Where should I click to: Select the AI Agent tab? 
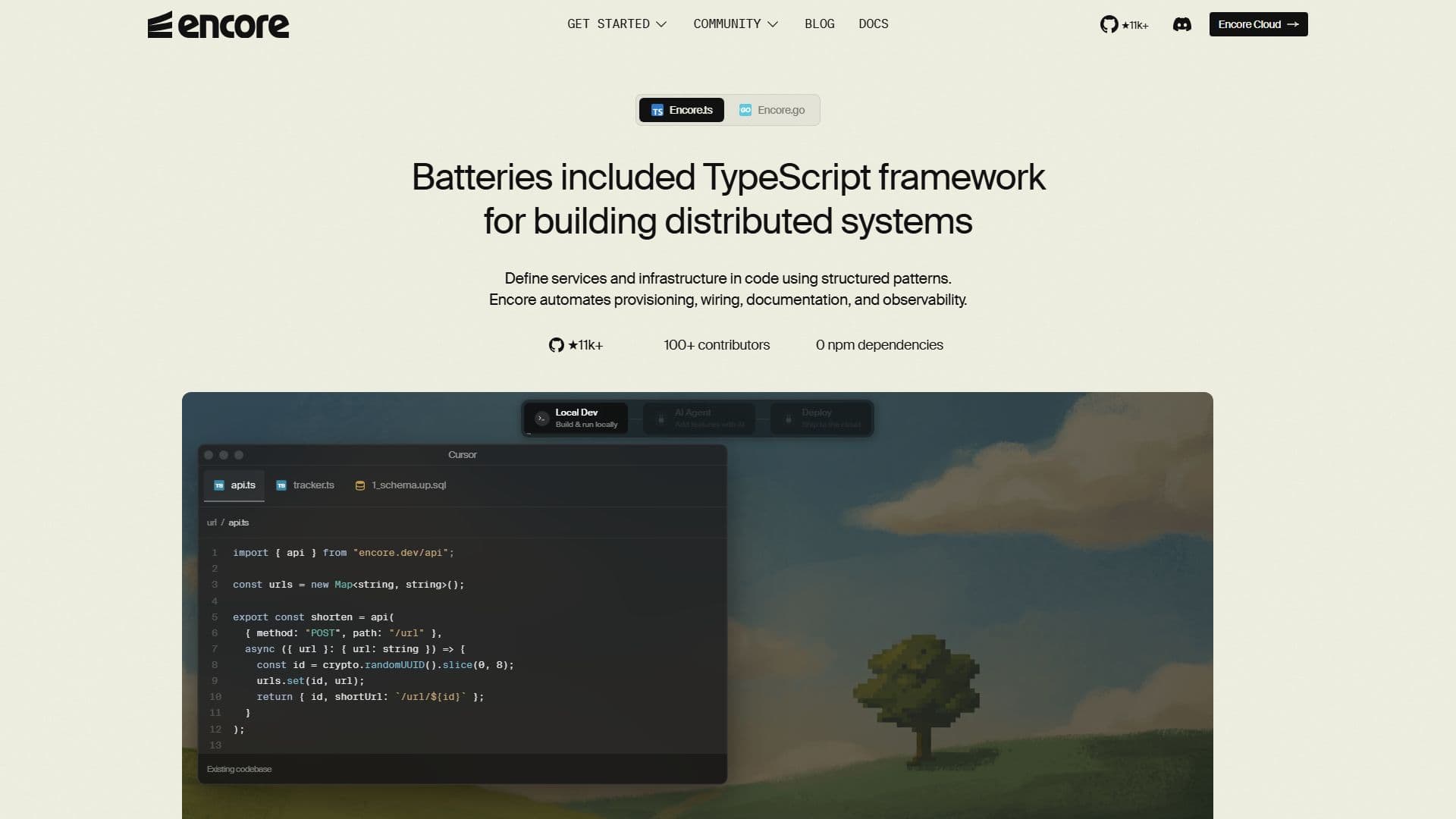click(x=698, y=418)
